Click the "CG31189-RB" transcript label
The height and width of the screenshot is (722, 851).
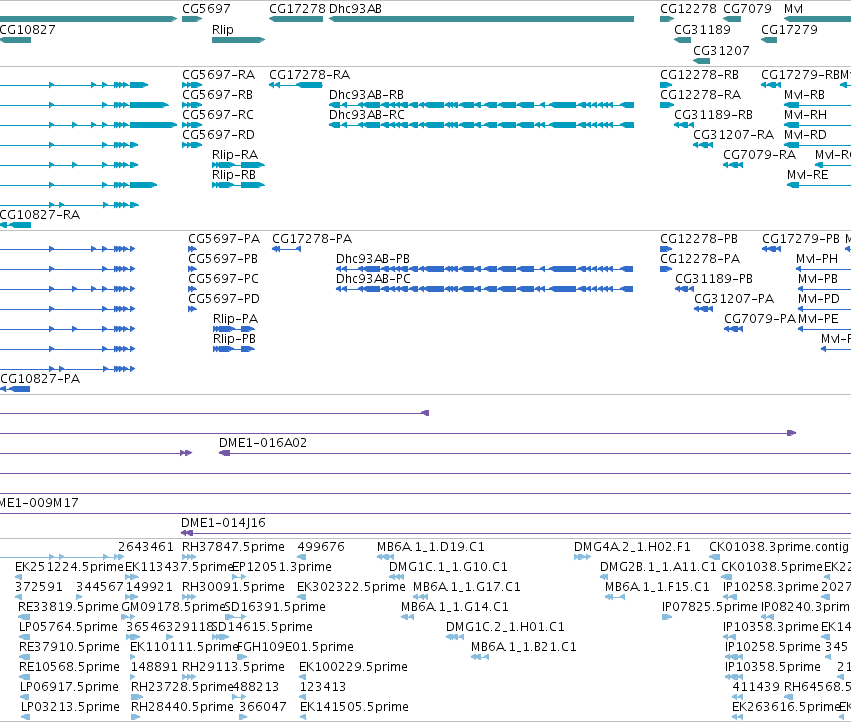[713, 115]
